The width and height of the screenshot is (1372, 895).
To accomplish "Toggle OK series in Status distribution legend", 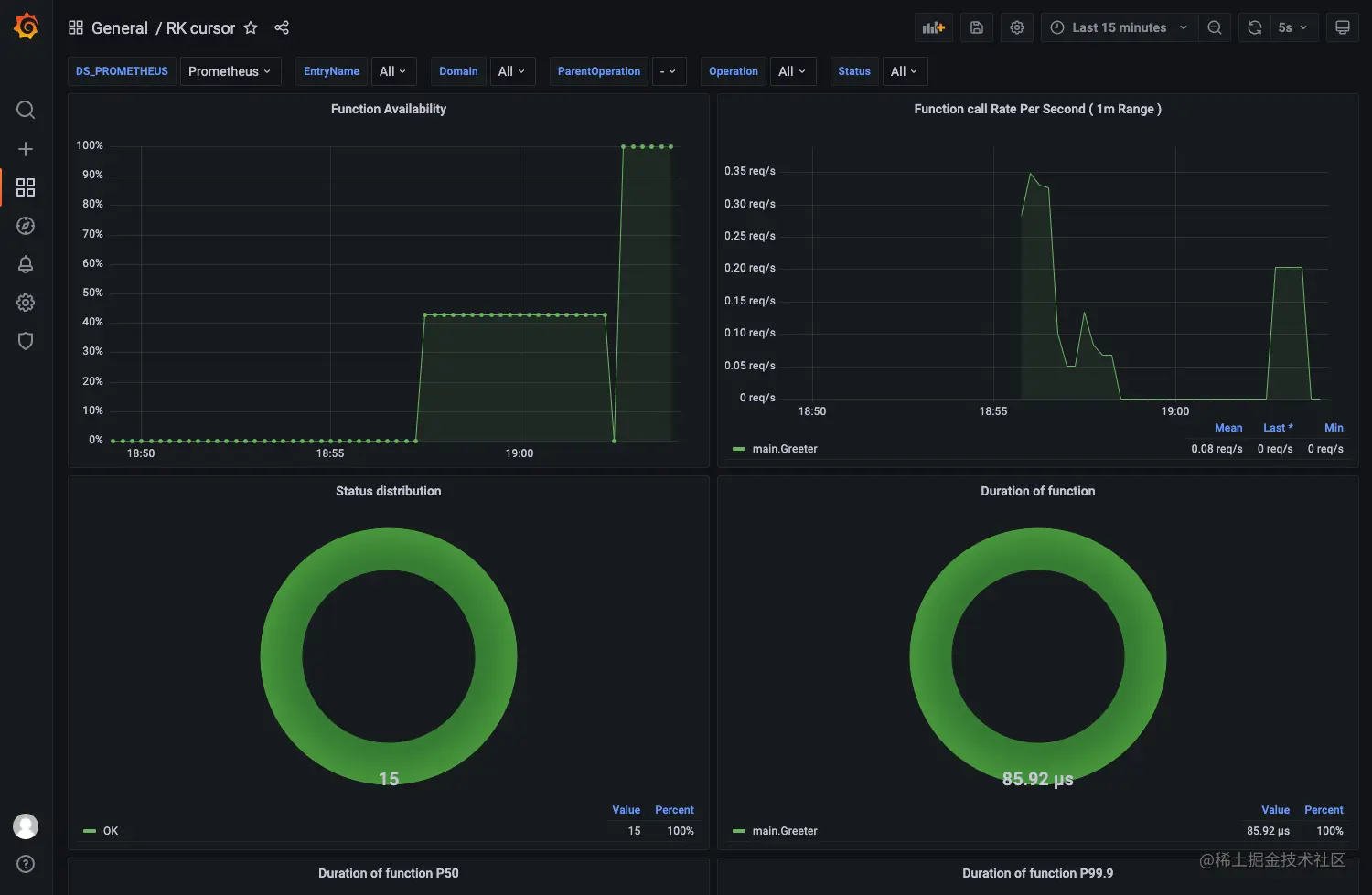I will (x=111, y=831).
